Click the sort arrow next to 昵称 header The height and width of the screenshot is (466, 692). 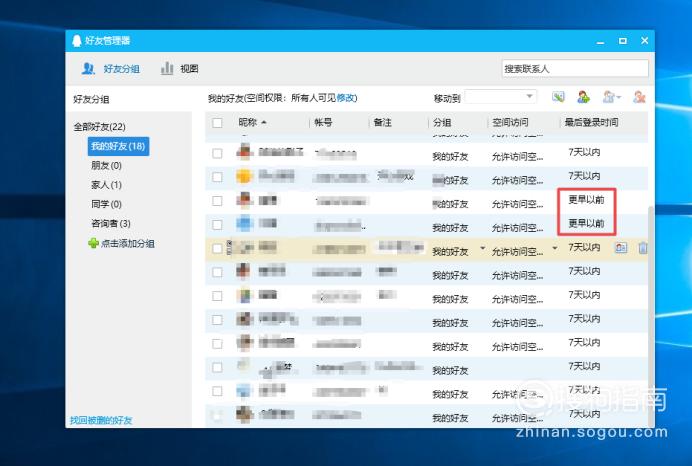click(x=264, y=122)
